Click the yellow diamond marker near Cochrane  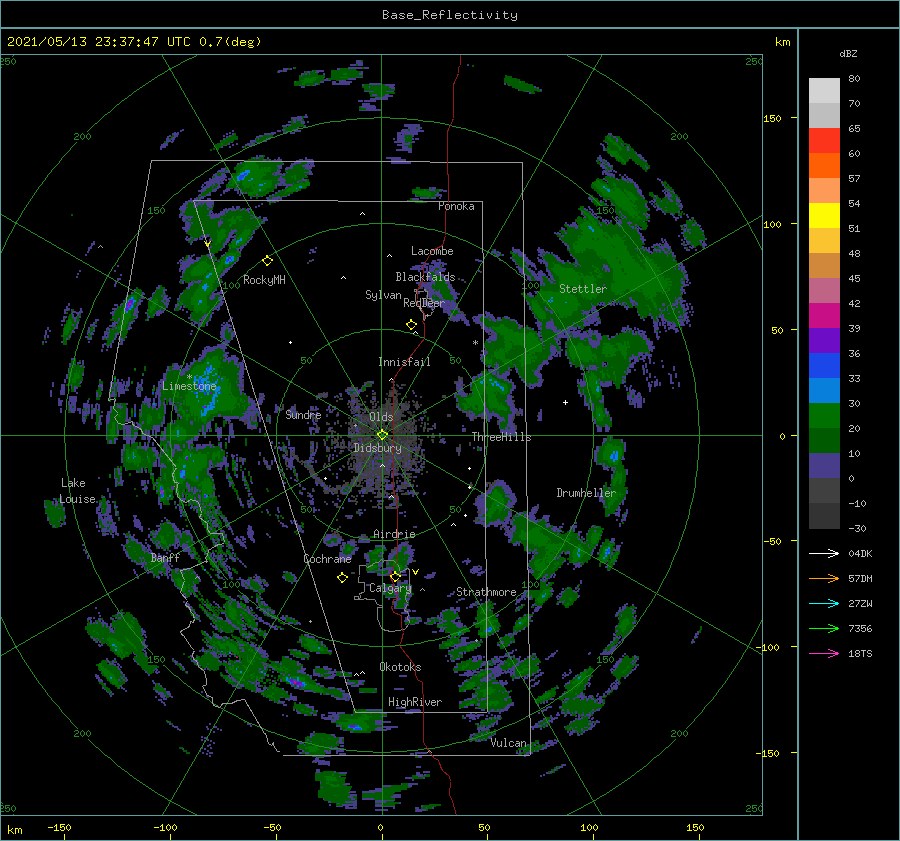(342, 578)
